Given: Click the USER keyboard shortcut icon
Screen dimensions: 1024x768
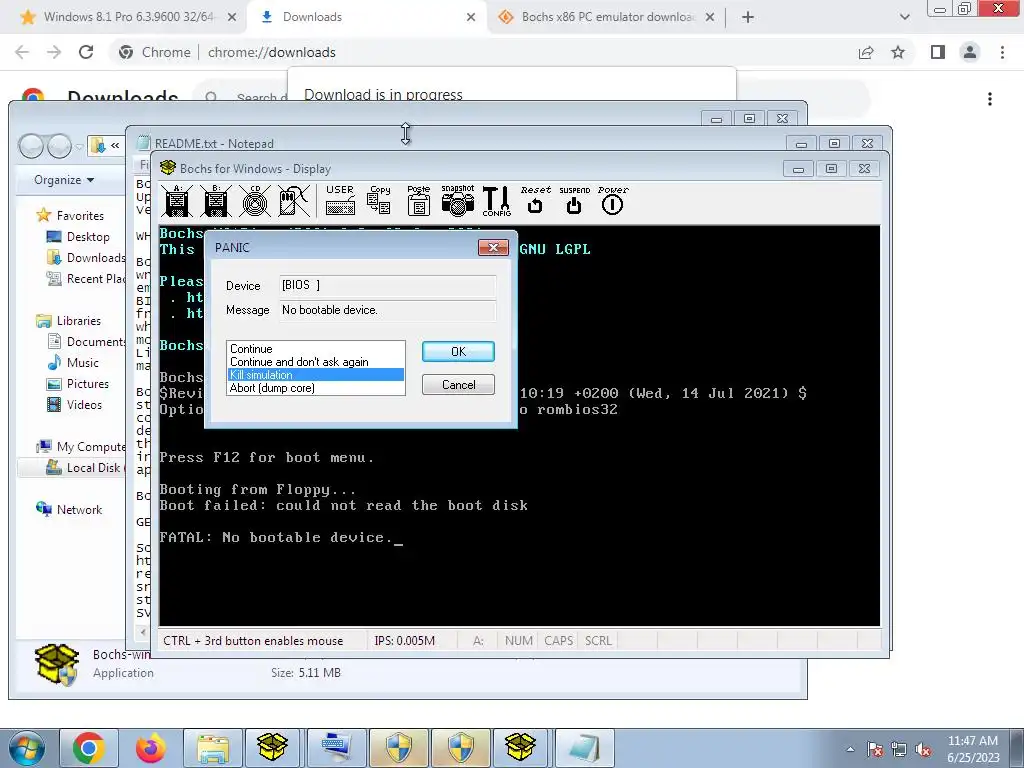Looking at the screenshot, I should 340,200.
